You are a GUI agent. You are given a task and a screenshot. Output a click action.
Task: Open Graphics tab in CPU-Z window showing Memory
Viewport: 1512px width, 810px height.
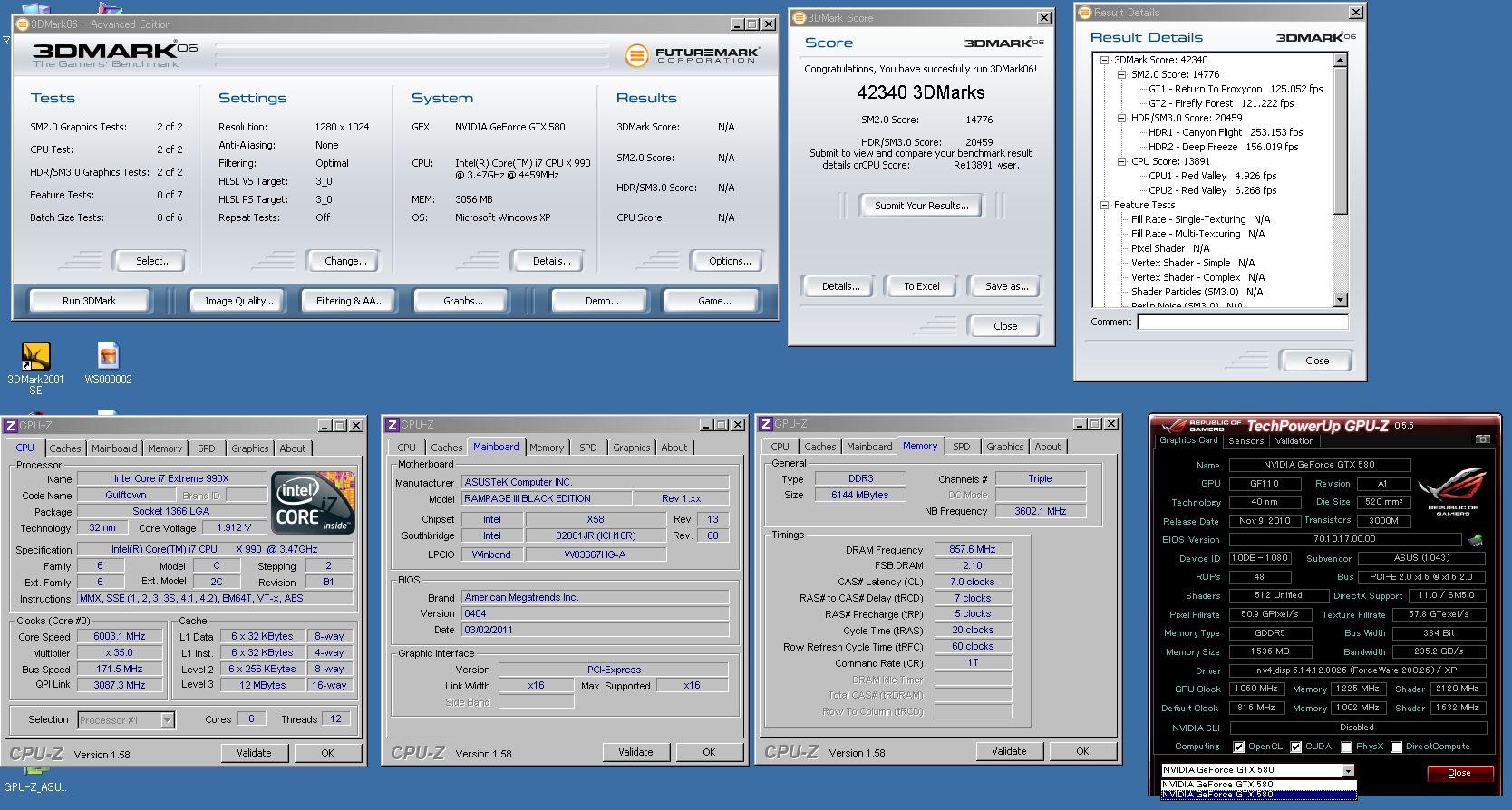tap(1005, 447)
